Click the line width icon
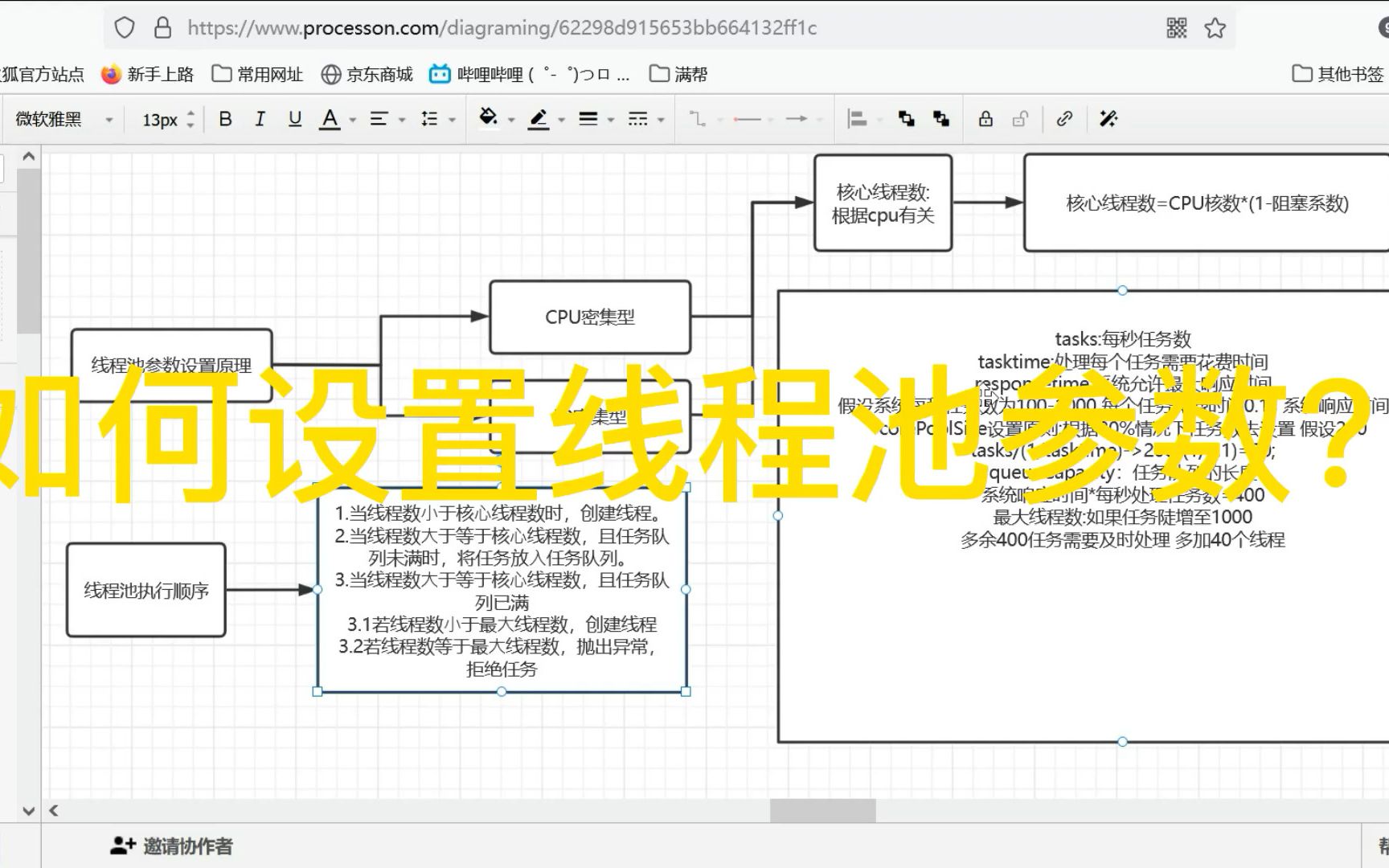 pyautogui.click(x=588, y=119)
